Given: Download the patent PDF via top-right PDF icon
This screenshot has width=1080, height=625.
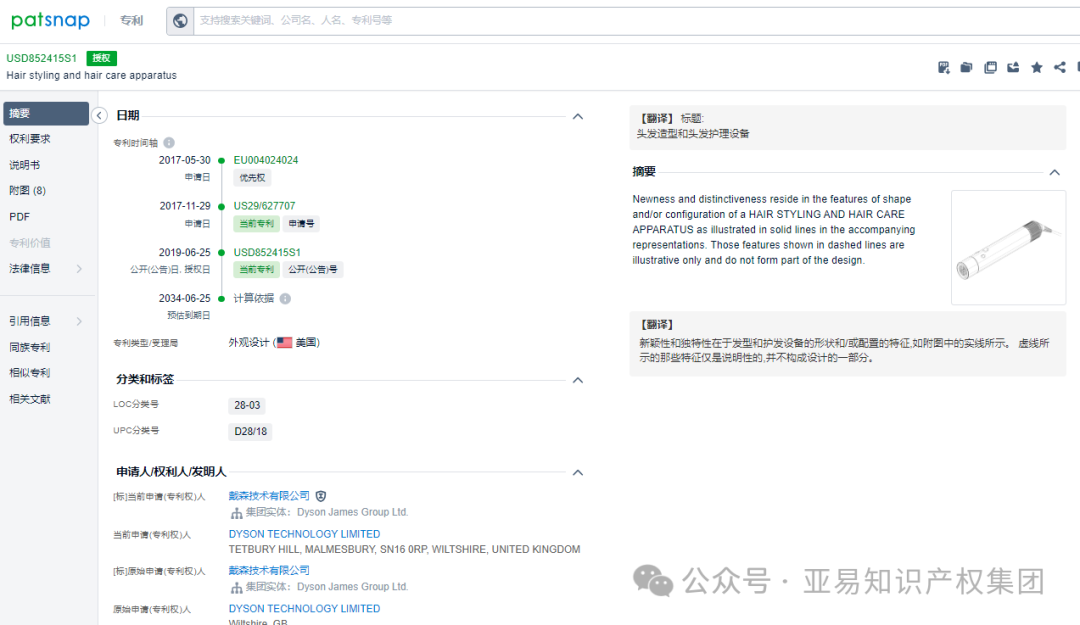Looking at the screenshot, I should click(x=944, y=67).
